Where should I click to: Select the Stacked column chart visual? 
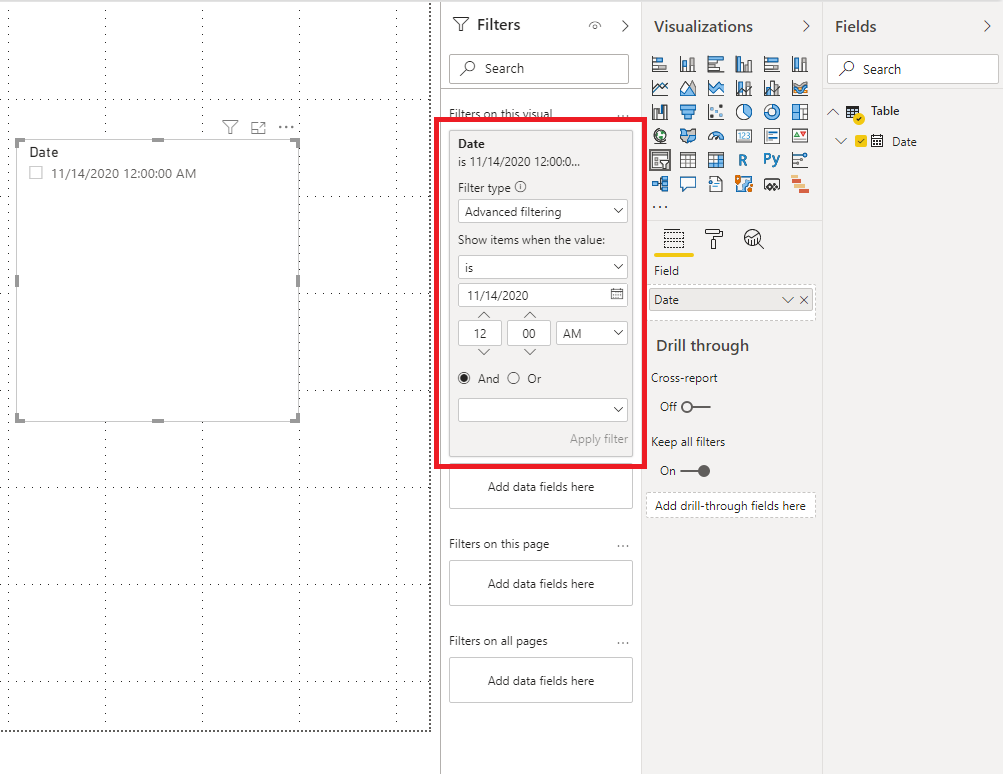(x=688, y=64)
